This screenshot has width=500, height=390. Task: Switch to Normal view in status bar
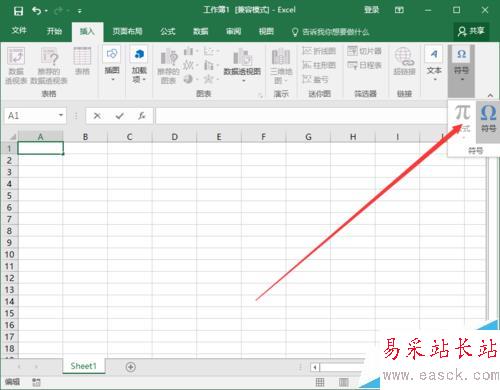tap(320, 382)
